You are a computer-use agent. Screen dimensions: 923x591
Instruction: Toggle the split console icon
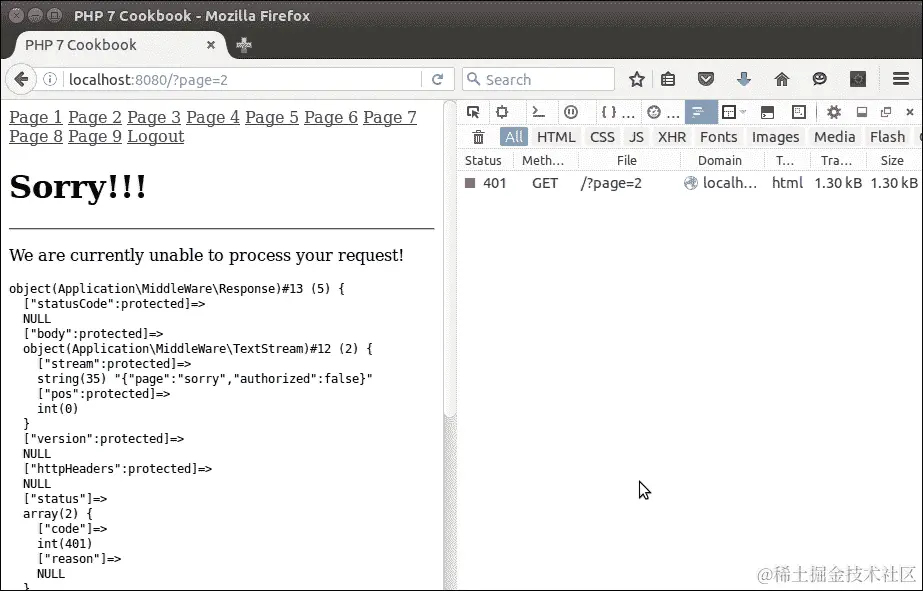[x=767, y=112]
